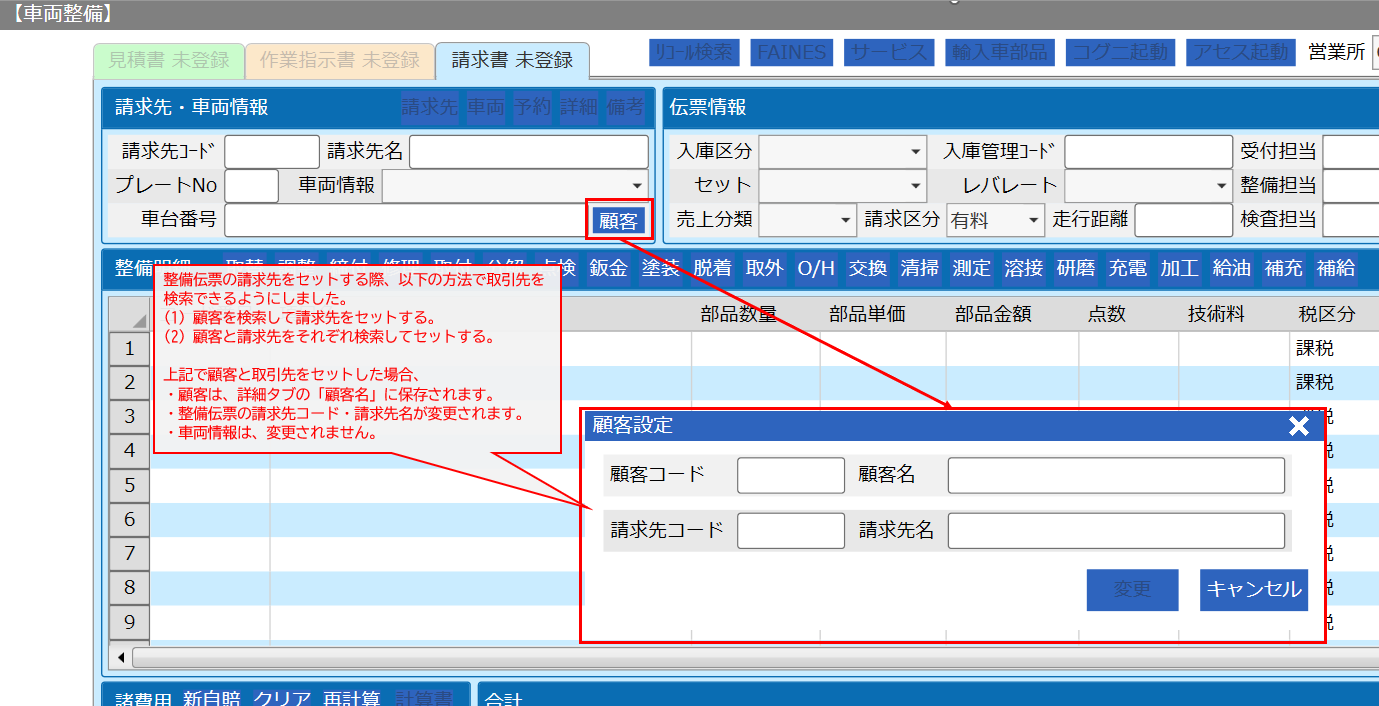1379x706 pixels.
Task: Select the O/H work type button
Action: pos(815,268)
